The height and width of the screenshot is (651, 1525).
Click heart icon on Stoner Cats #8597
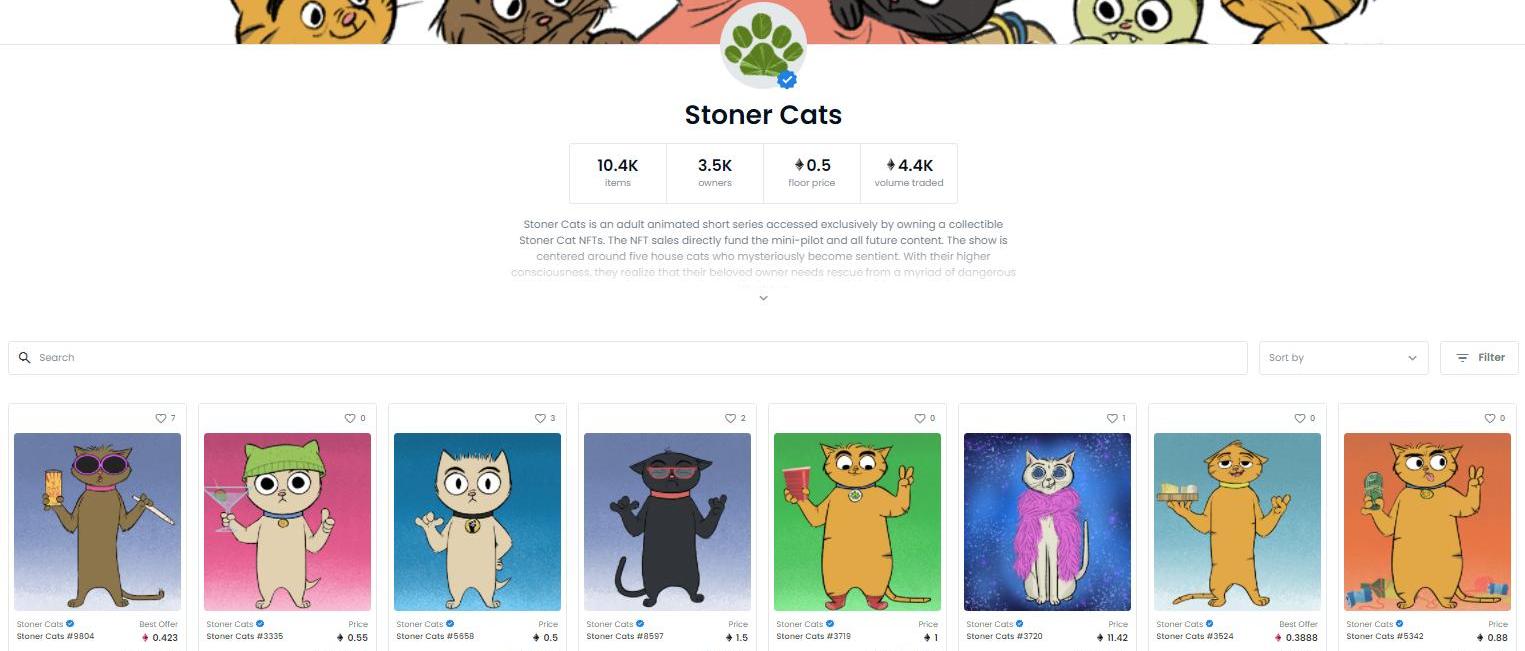click(x=730, y=418)
